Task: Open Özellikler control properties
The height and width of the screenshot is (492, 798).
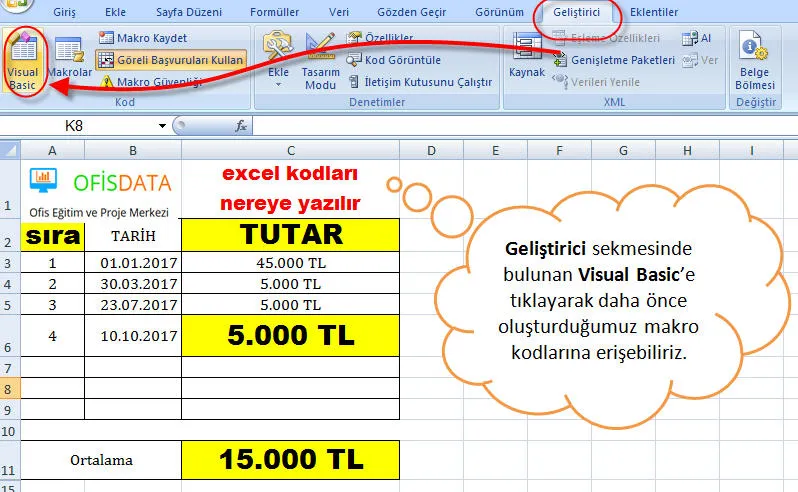Action: 385,38
